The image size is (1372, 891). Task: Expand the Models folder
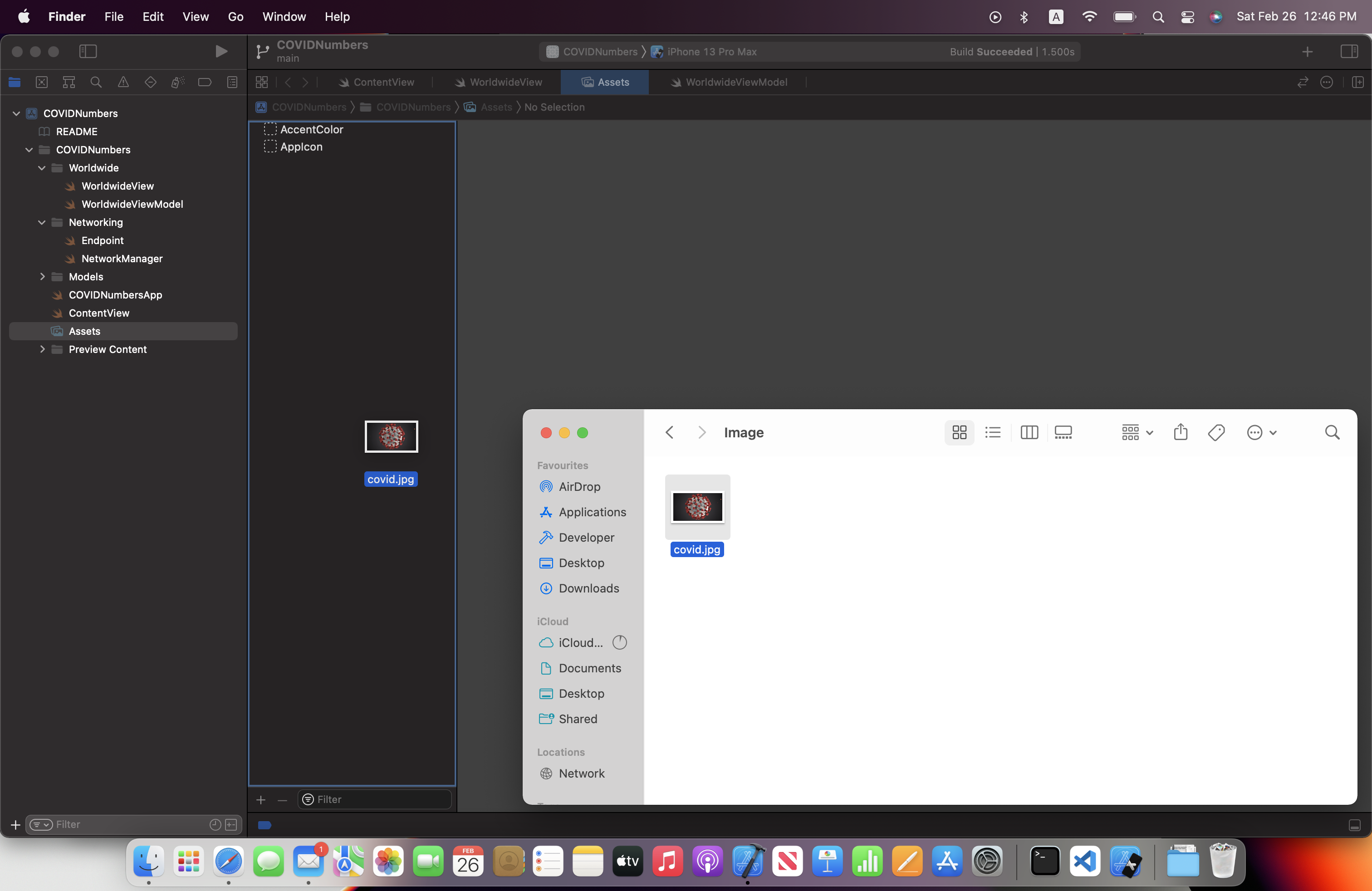click(x=42, y=277)
